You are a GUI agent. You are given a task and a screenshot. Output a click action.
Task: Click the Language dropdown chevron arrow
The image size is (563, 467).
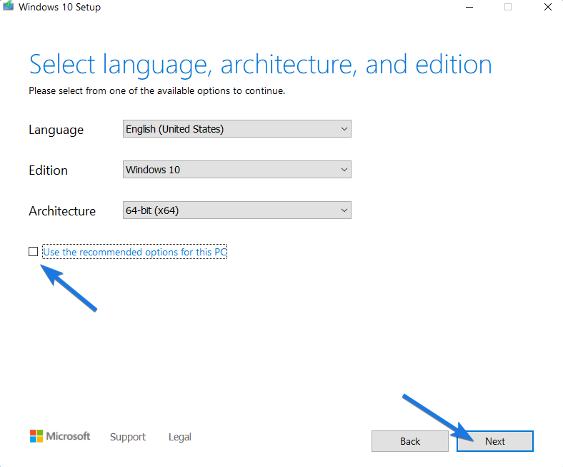[344, 129]
